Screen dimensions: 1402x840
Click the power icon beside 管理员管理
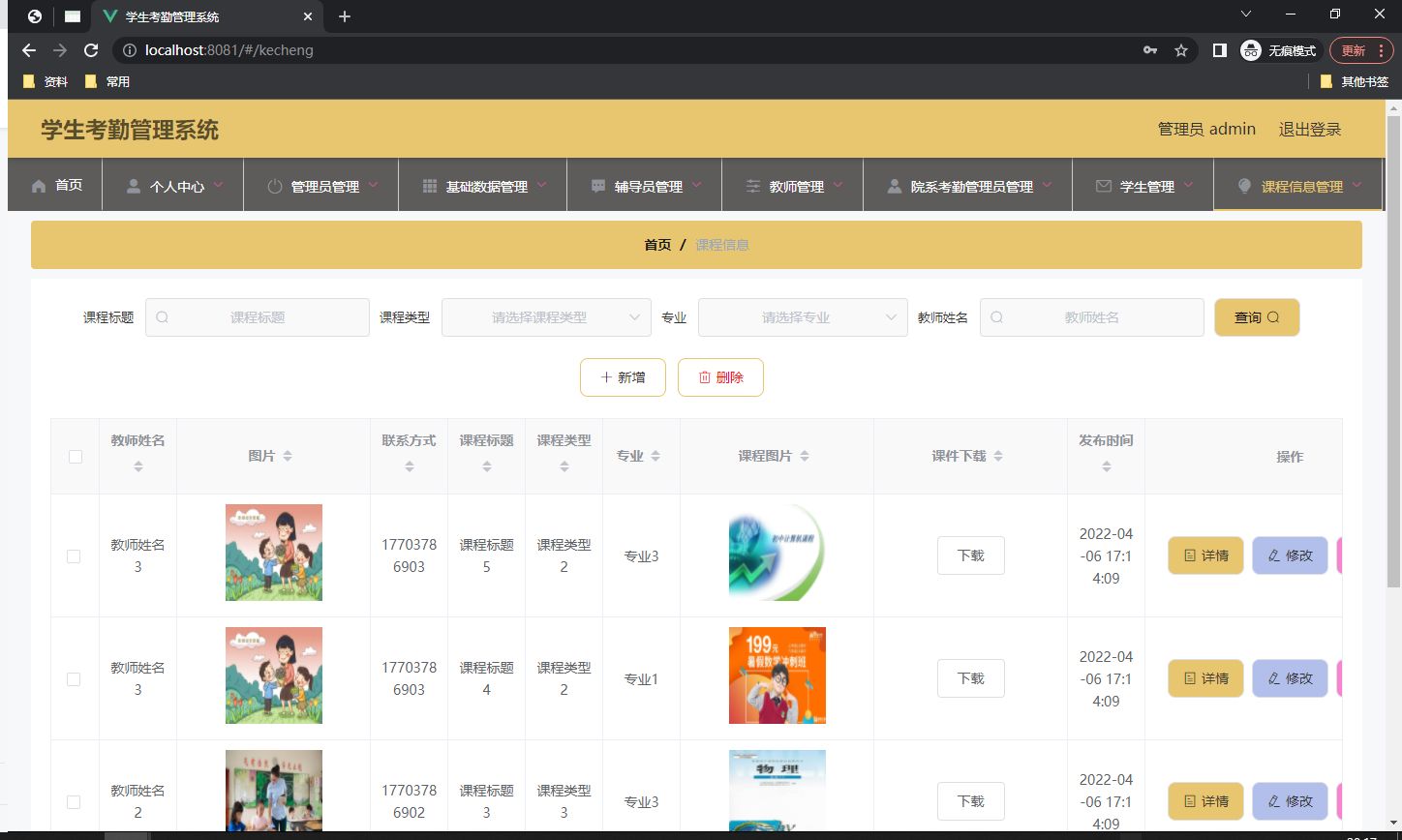pyautogui.click(x=275, y=187)
